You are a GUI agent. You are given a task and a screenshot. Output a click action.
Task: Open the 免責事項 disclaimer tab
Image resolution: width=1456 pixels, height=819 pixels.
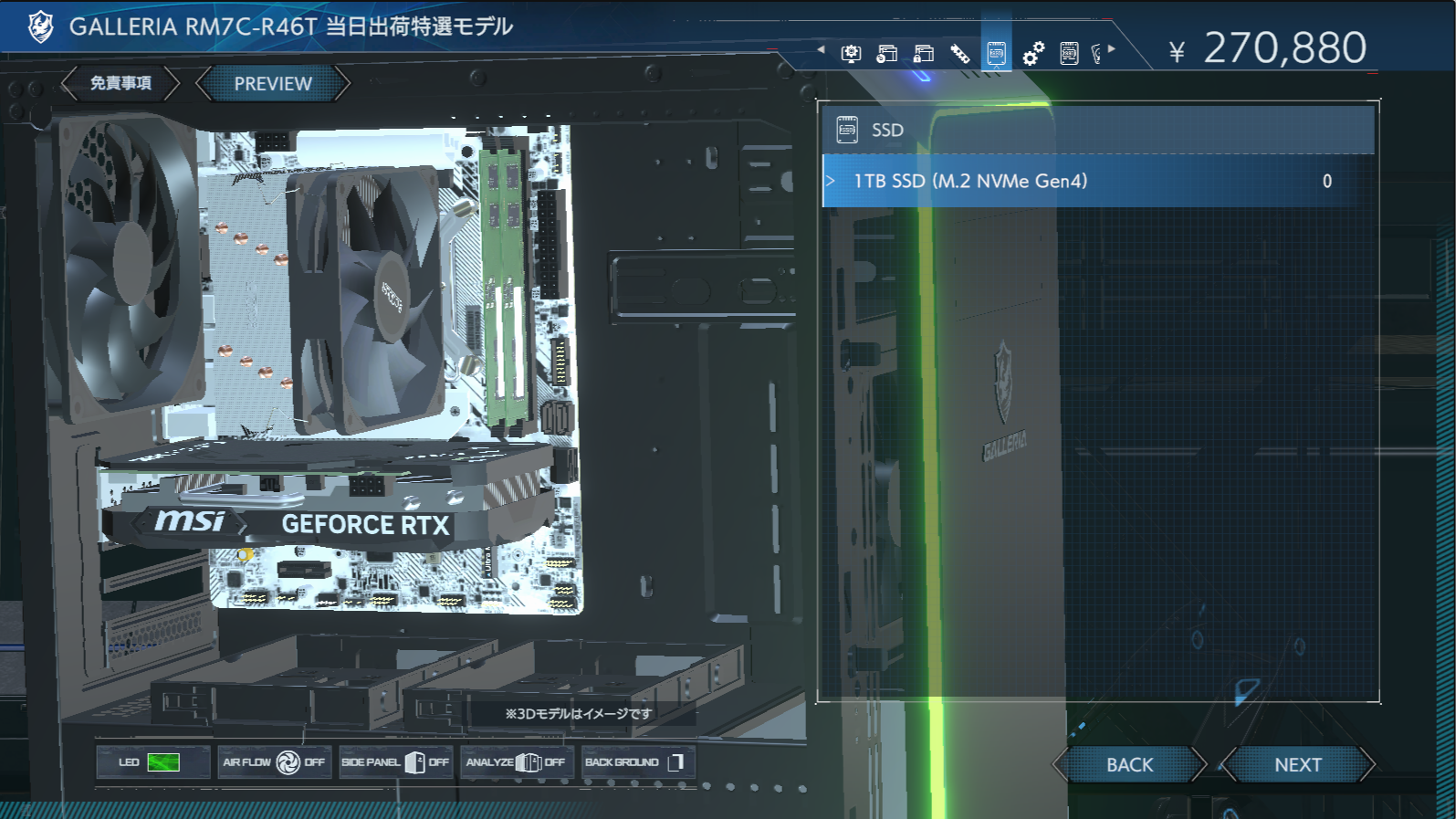[x=120, y=83]
